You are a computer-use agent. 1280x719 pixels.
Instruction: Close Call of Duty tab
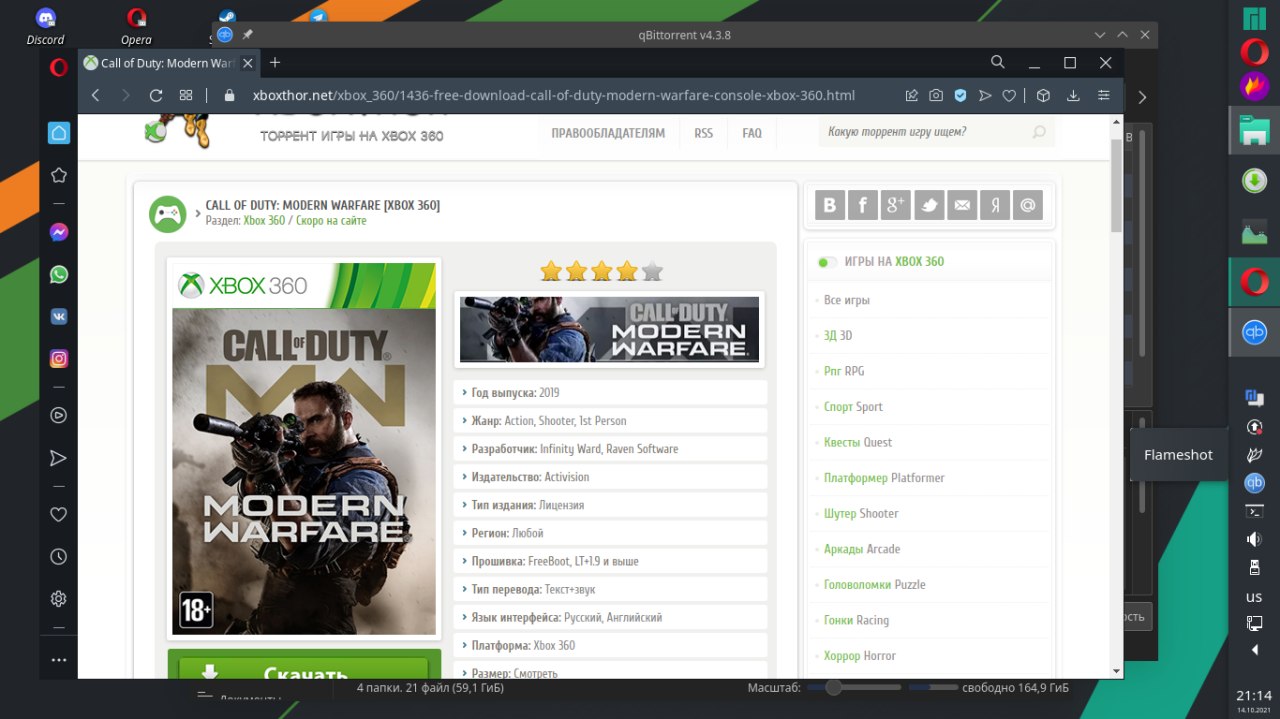[x=247, y=63]
